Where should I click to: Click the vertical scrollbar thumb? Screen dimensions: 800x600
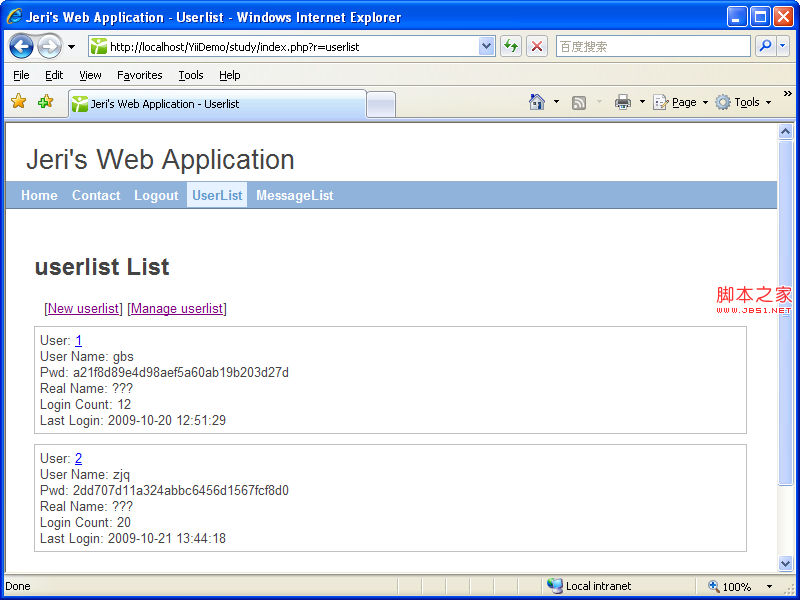pyautogui.click(x=785, y=312)
